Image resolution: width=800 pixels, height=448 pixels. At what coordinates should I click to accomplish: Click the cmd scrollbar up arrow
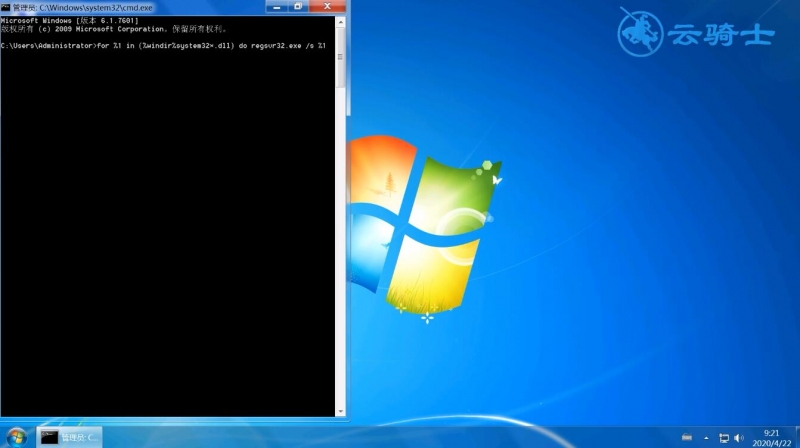tap(340, 22)
